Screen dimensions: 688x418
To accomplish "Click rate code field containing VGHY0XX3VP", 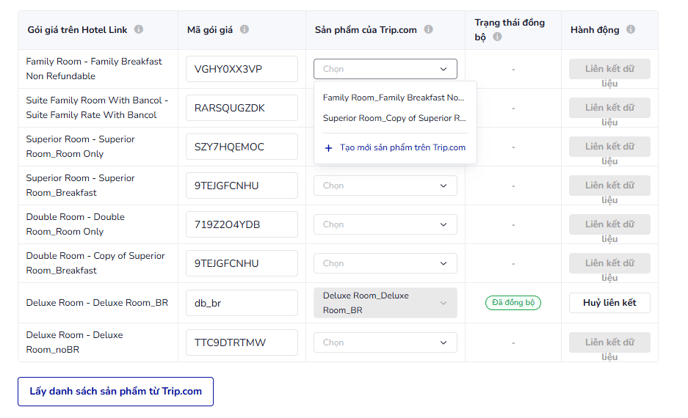I will [x=242, y=69].
